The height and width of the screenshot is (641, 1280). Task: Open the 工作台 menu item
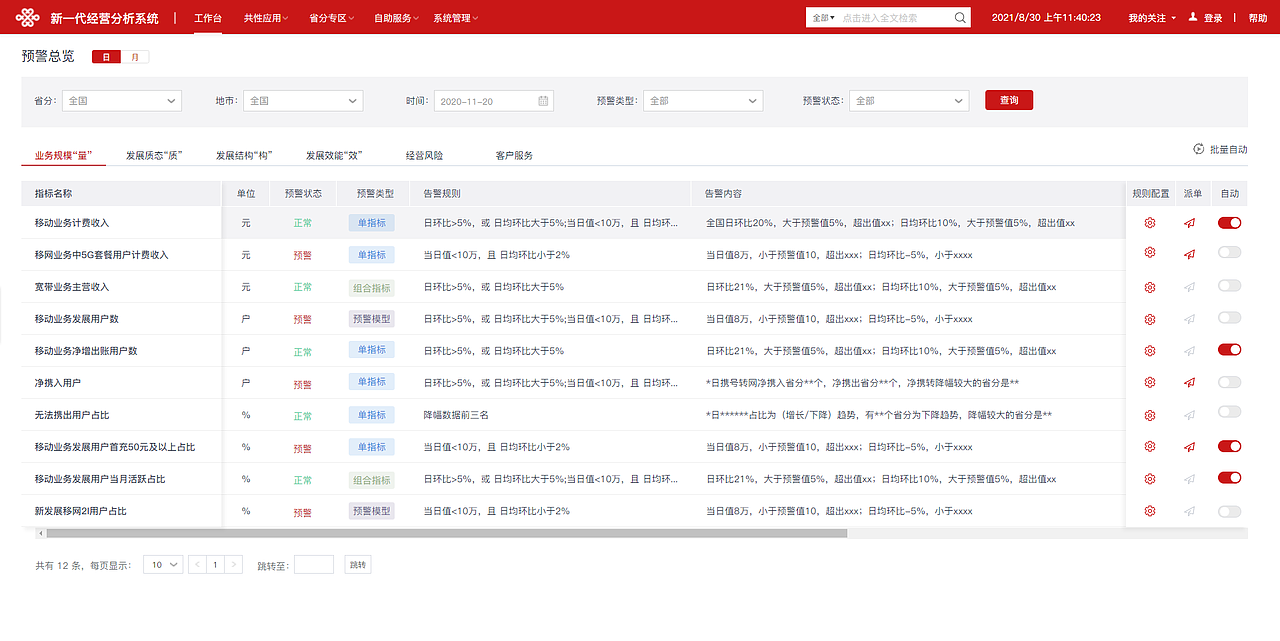tap(207, 18)
